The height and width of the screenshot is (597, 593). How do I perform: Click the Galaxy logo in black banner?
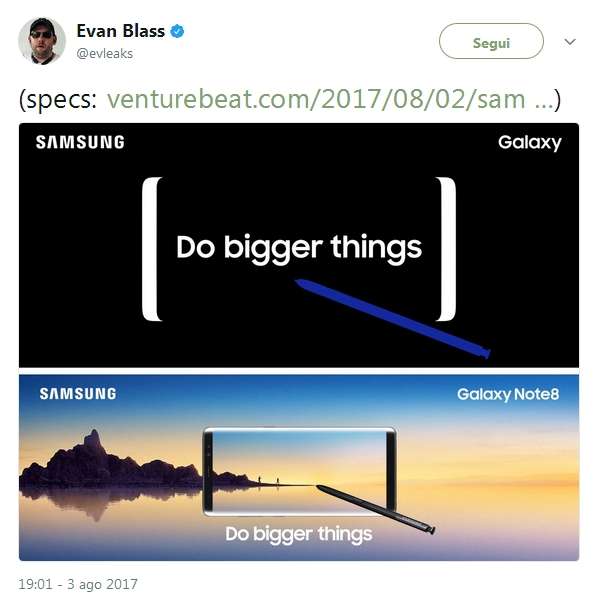[530, 143]
